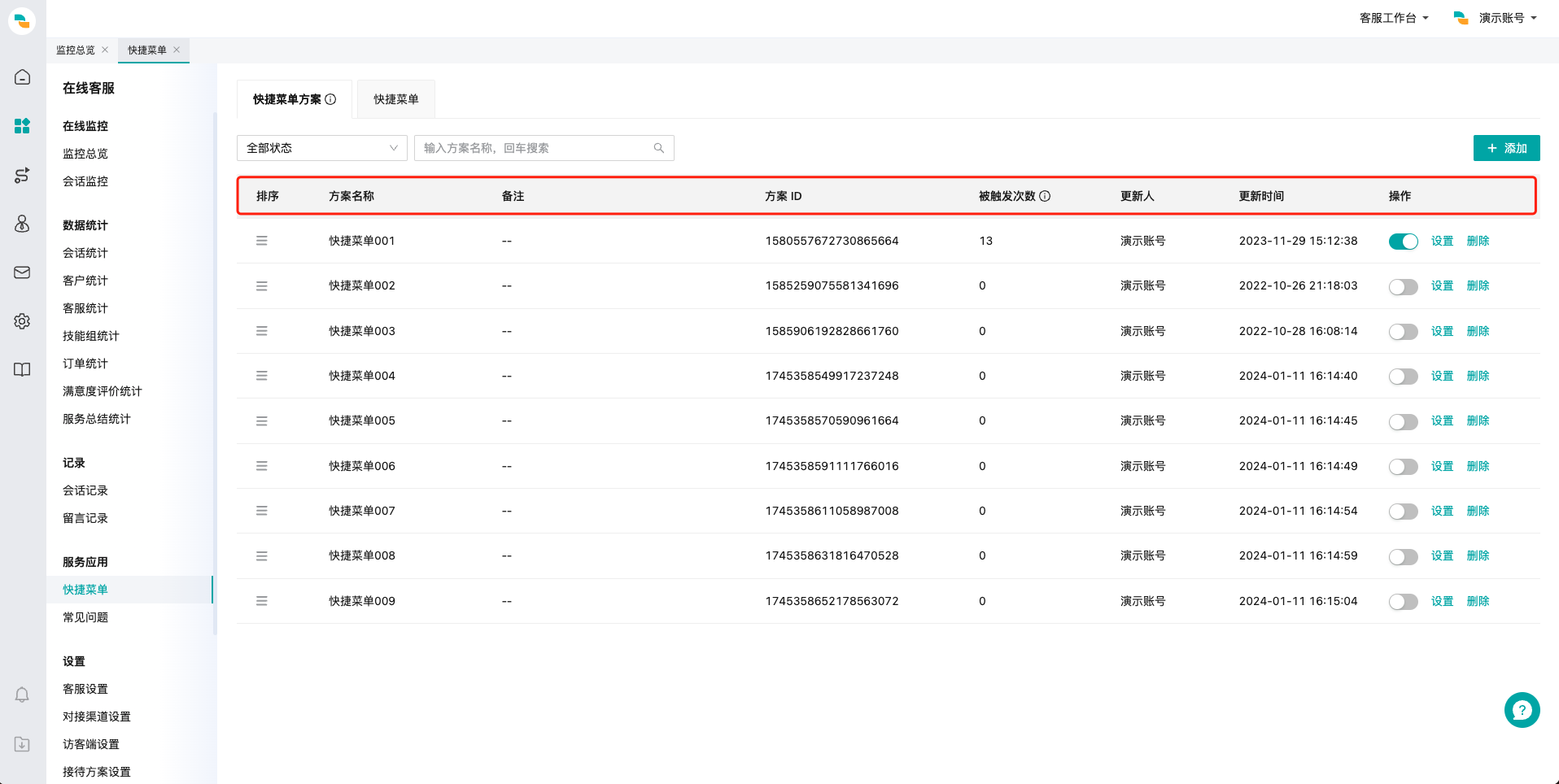1559x784 pixels.
Task: Click the drag handle for 快捷菜单006
Action: 262,466
